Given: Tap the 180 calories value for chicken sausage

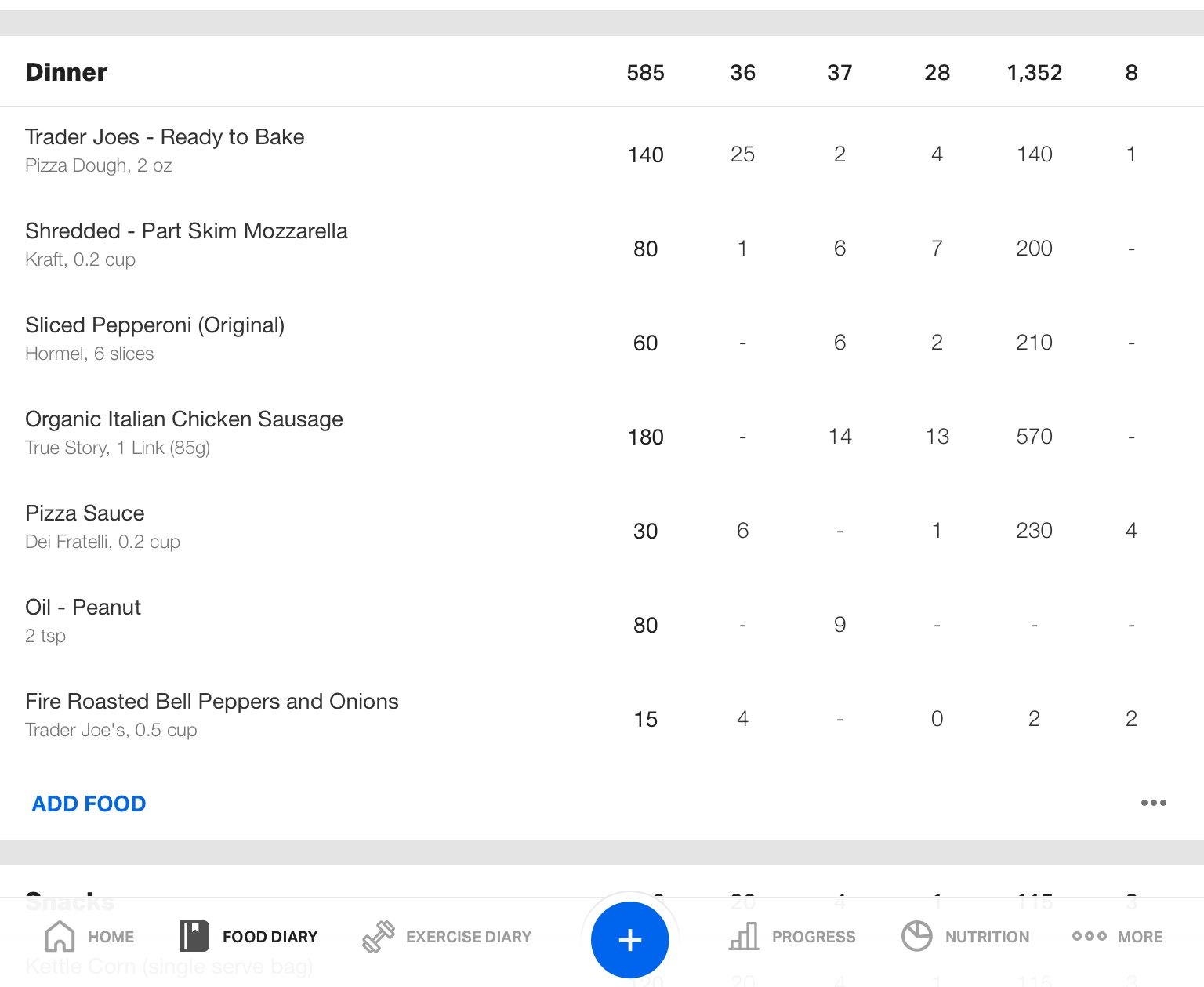Looking at the screenshot, I should (645, 437).
